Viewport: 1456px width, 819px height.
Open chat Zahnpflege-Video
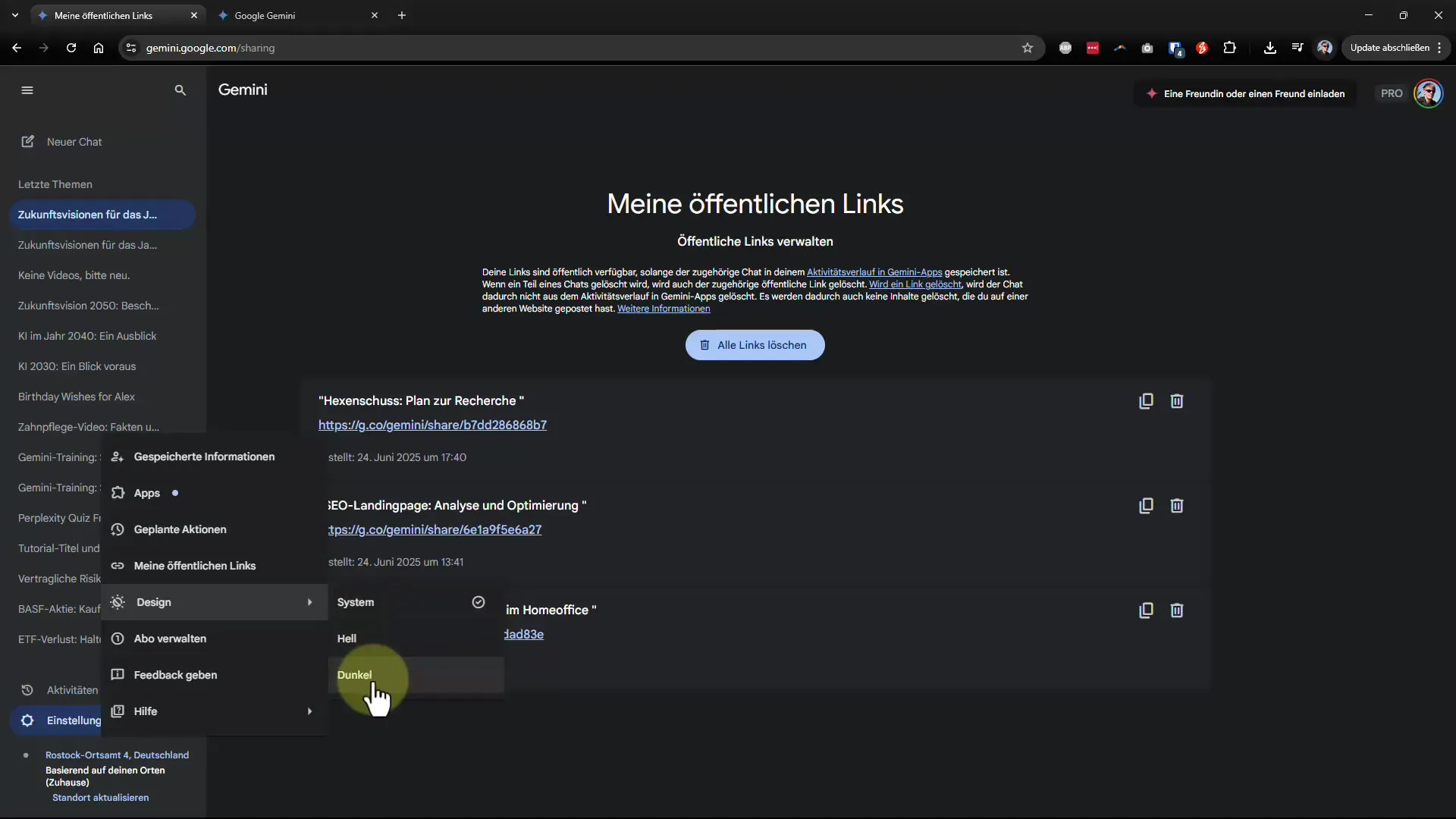102,427
